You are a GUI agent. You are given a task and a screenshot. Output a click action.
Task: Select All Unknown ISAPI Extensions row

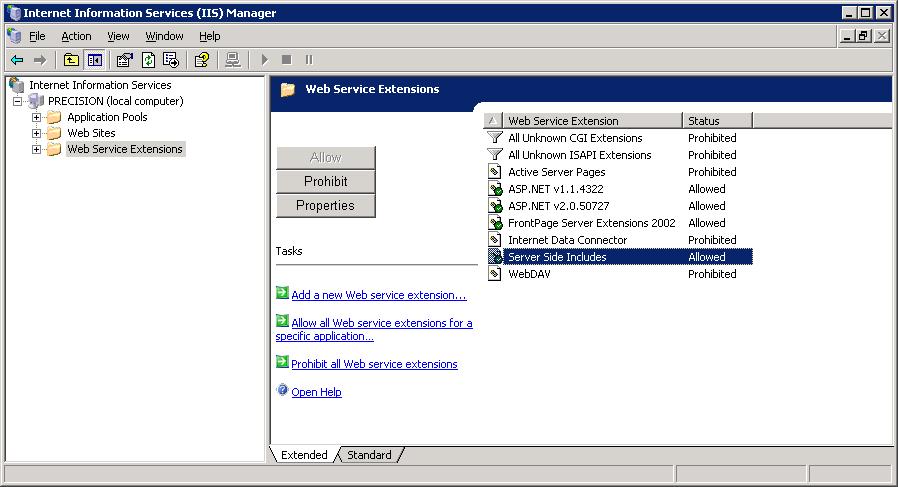[x=619, y=155]
